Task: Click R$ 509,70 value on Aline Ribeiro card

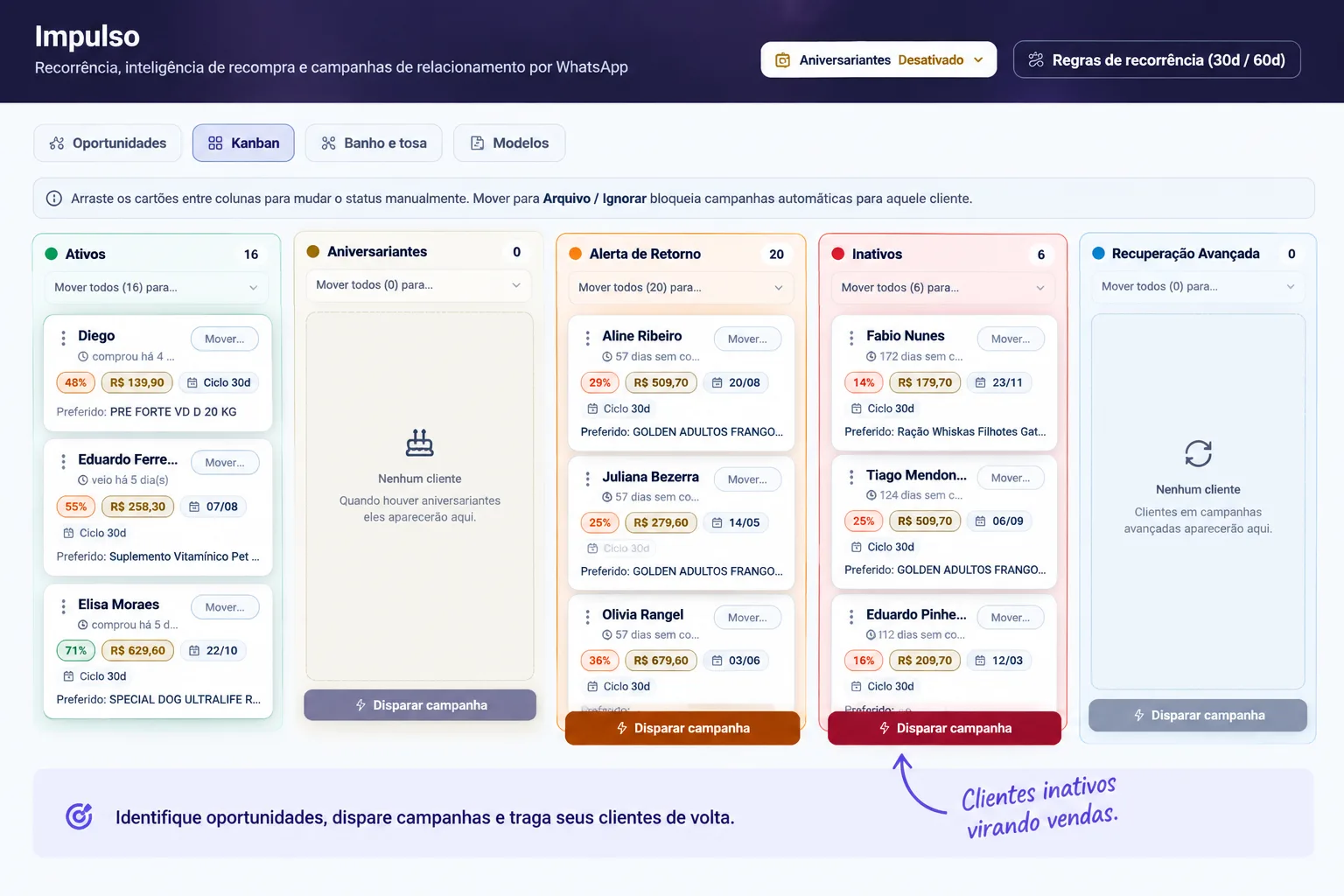Action: coord(661,382)
